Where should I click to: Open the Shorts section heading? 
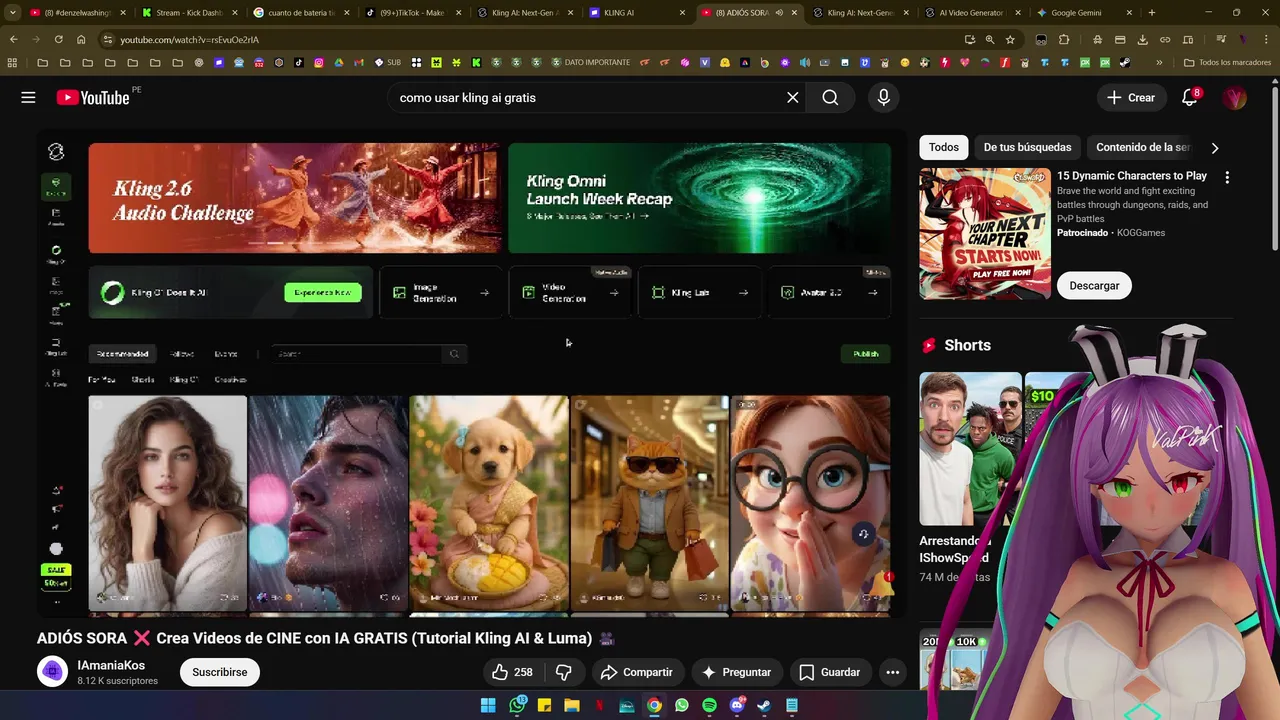[x=967, y=345]
